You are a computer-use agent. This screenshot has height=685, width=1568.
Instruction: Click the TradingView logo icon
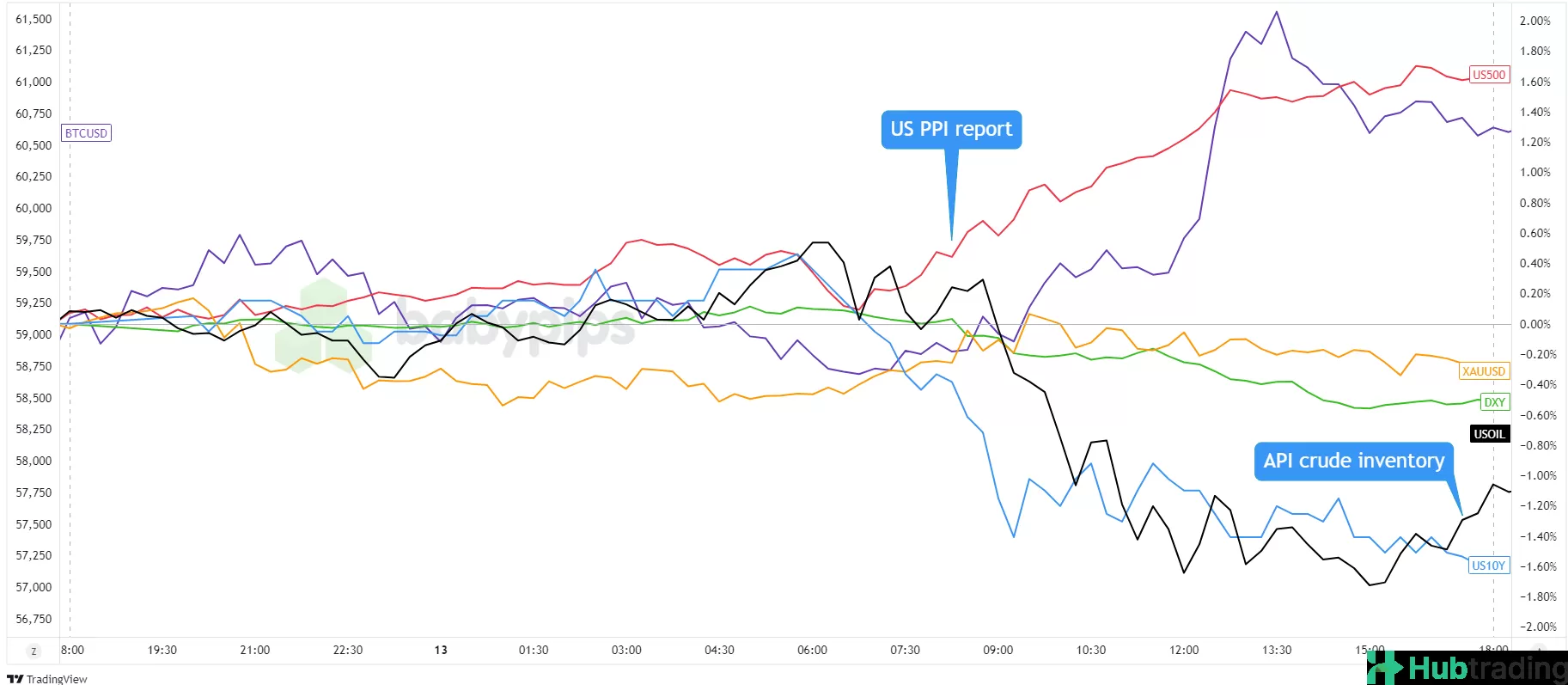pos(15,679)
